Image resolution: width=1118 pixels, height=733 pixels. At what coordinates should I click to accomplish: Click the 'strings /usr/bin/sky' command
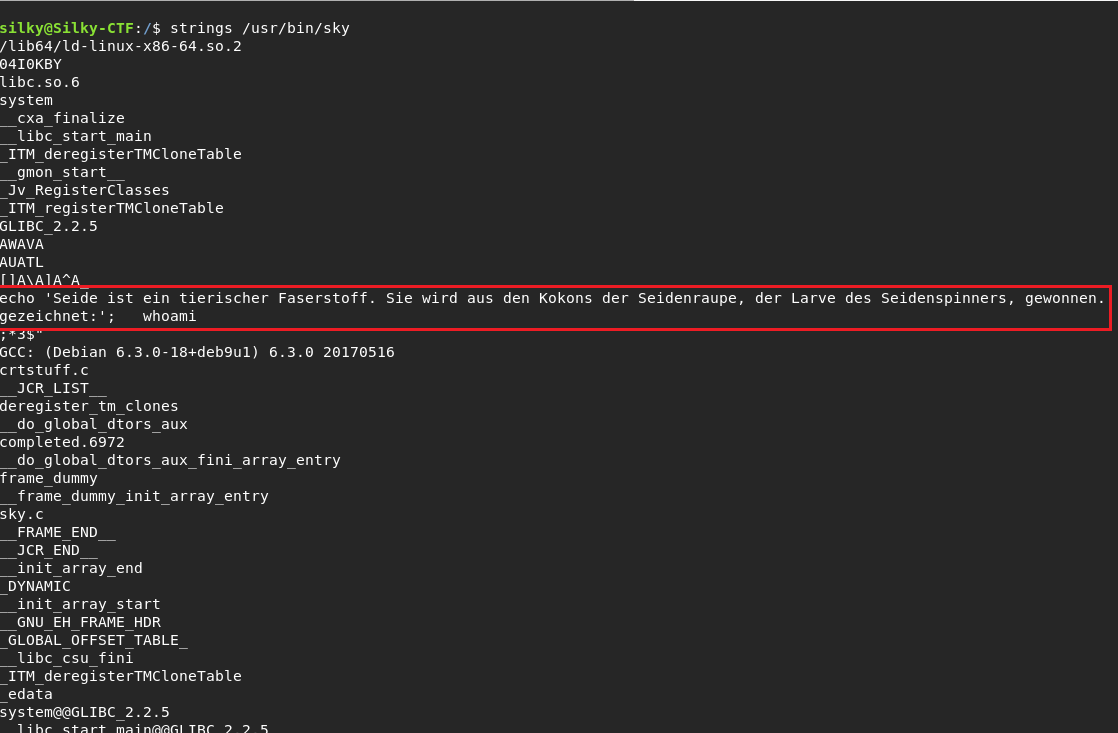(x=260, y=29)
